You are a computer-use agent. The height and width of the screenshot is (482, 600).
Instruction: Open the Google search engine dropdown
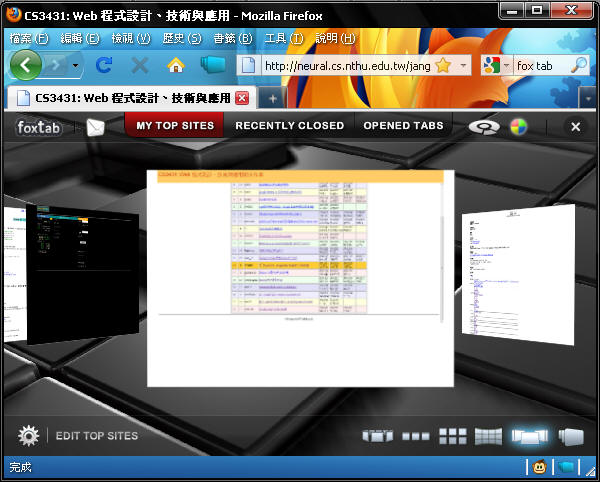click(x=506, y=65)
